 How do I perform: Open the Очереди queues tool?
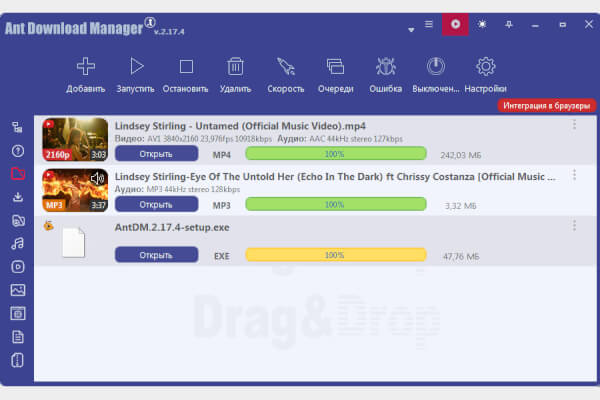click(x=335, y=67)
